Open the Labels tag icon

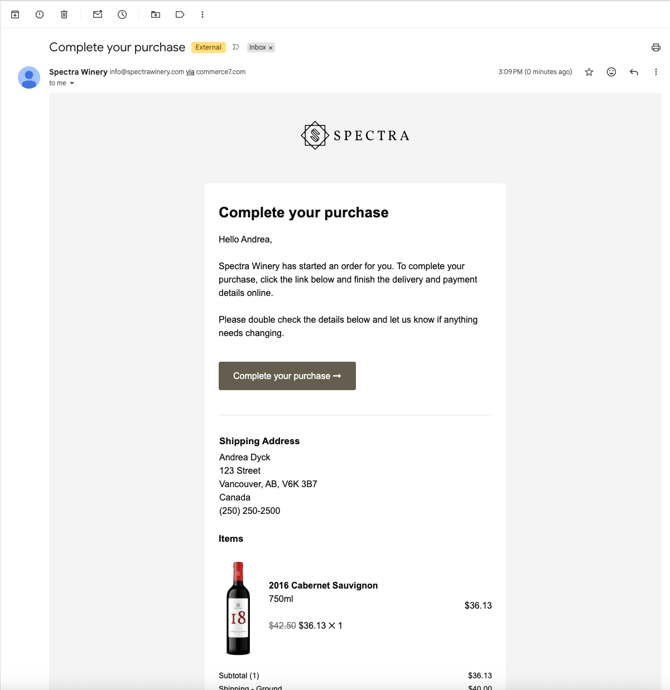(179, 15)
